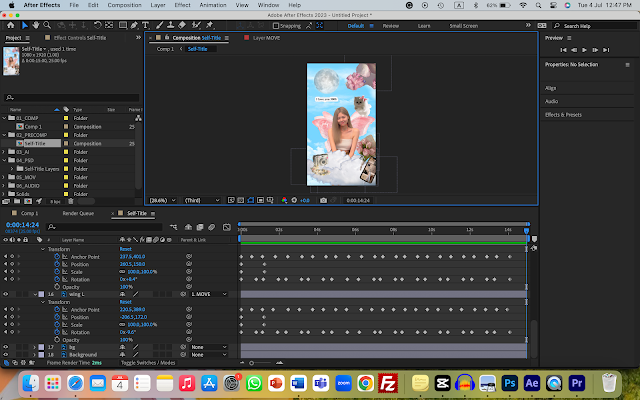Viewport: 640px width, 400px height.
Task: Expand the Background layer properties
Action: [35, 355]
